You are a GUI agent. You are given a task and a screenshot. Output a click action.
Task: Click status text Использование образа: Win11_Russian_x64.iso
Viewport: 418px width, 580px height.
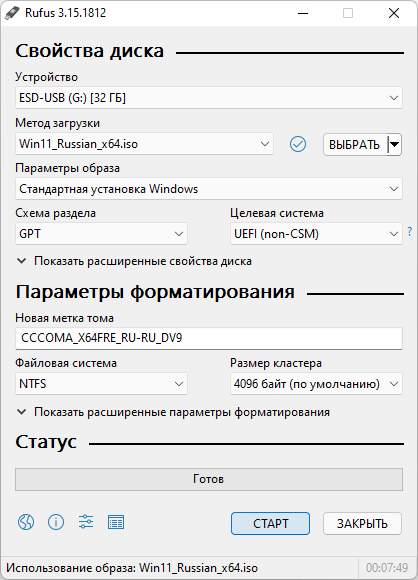132,568
